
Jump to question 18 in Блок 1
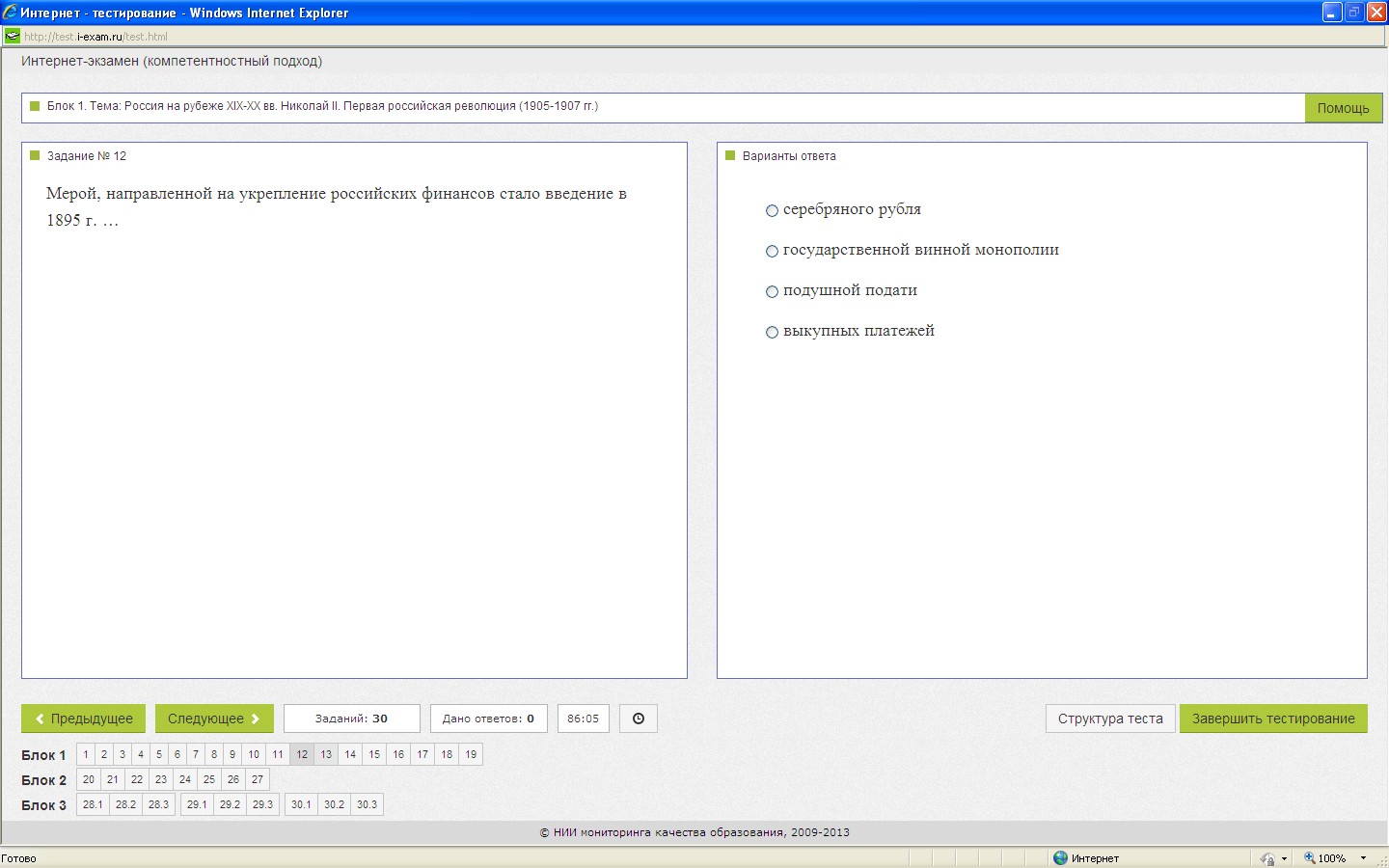pos(447,754)
